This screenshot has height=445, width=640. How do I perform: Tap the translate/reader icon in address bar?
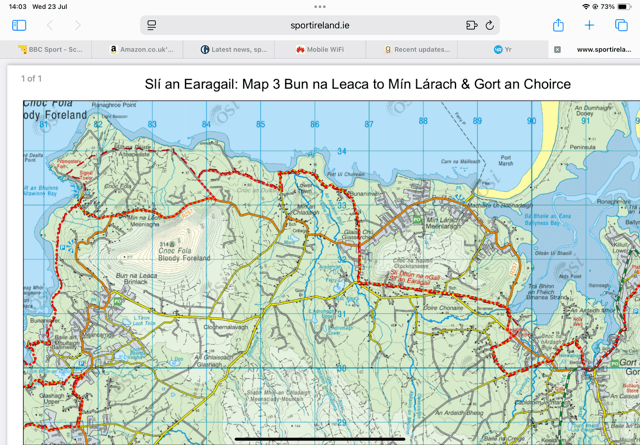click(x=471, y=25)
